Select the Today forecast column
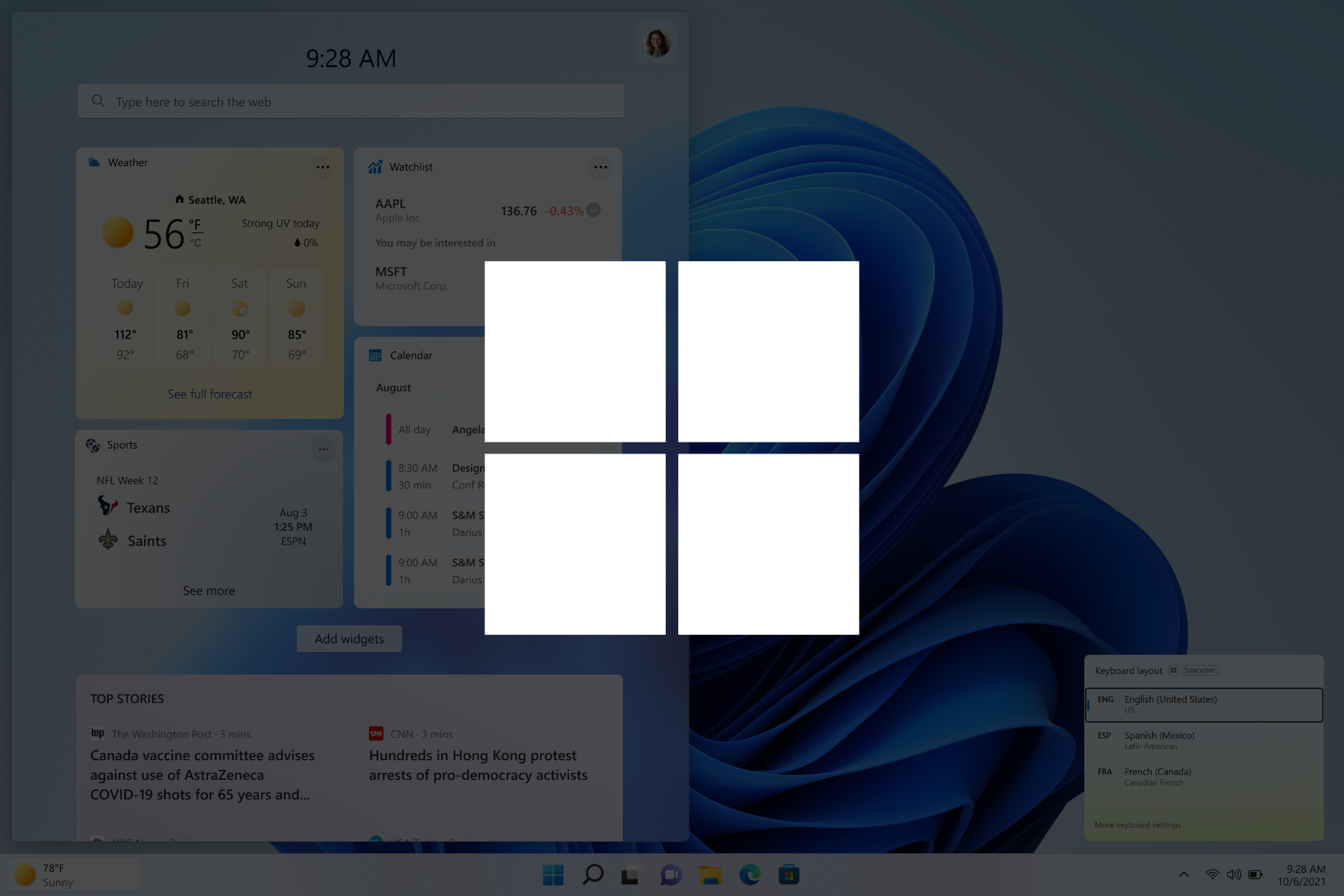 127,318
